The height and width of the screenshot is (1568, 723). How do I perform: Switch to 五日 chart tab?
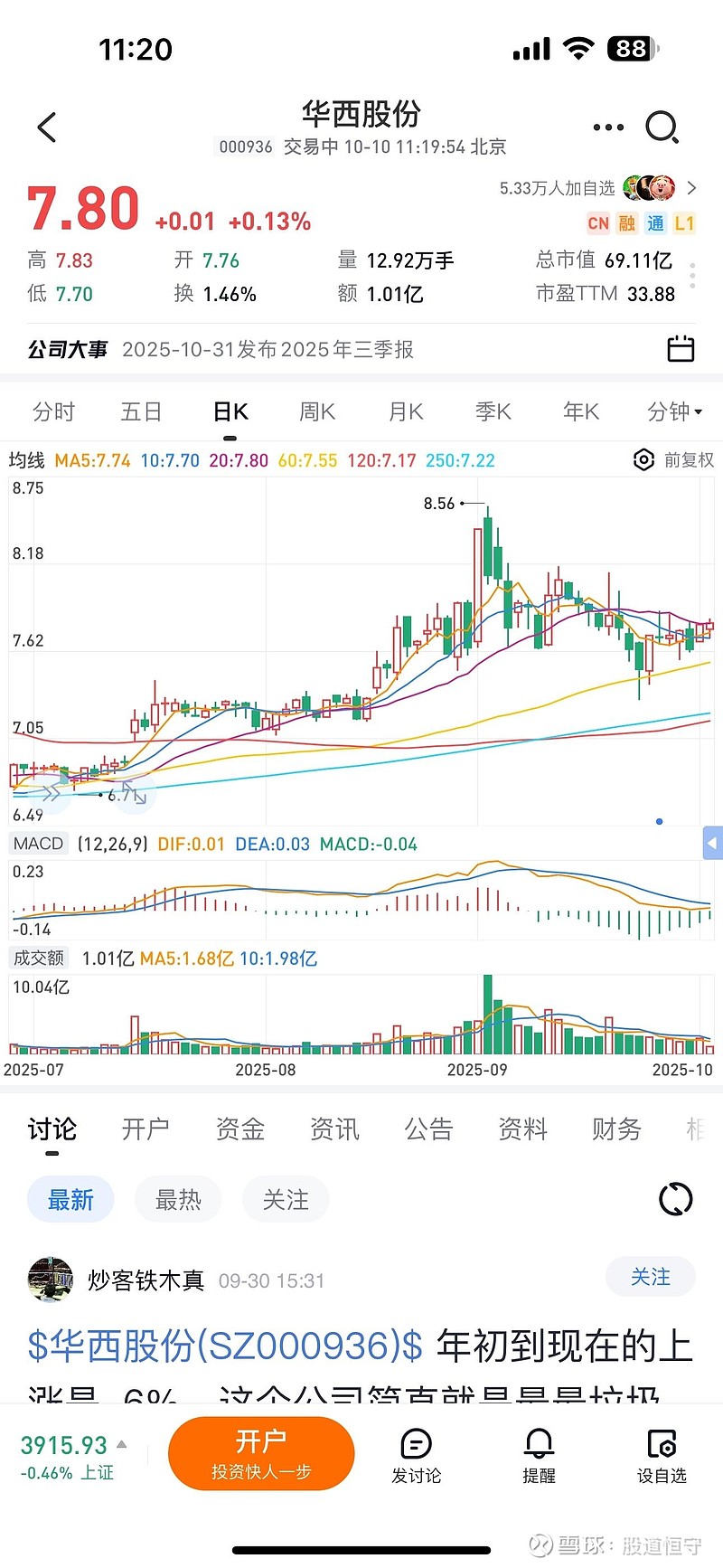click(141, 412)
